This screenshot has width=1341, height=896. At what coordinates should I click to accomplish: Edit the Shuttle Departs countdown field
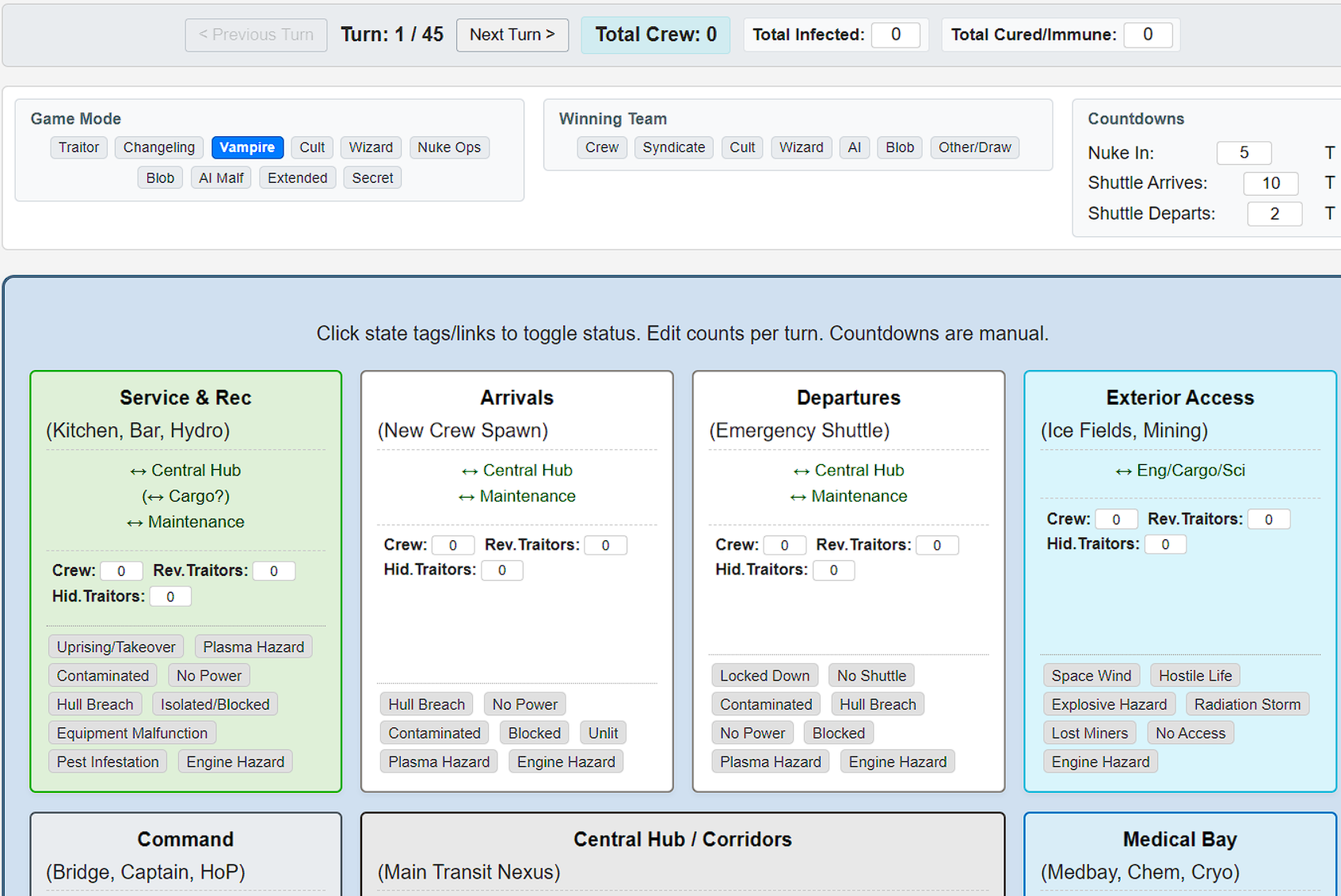1274,214
